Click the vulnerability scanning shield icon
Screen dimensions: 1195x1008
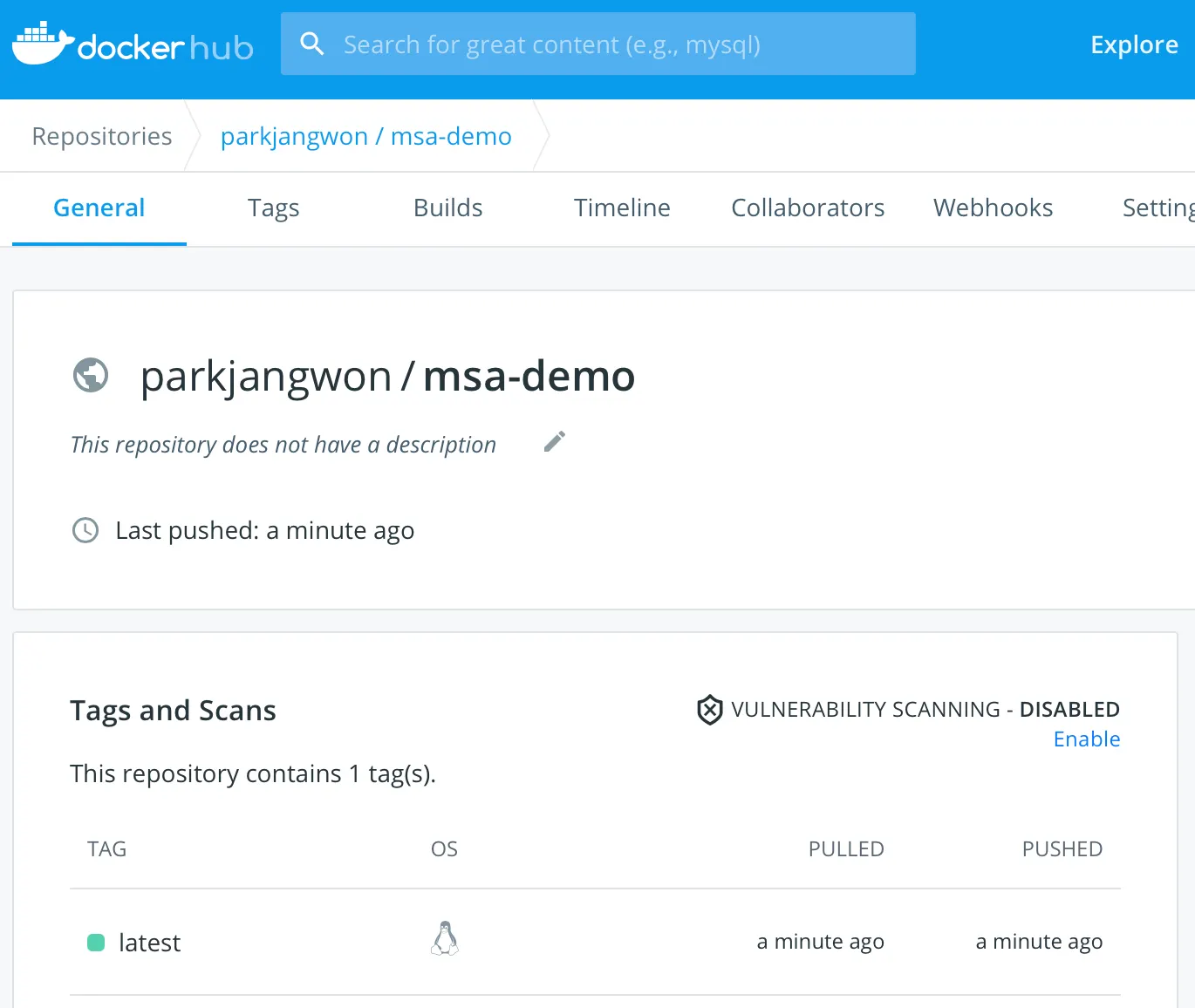(x=710, y=710)
